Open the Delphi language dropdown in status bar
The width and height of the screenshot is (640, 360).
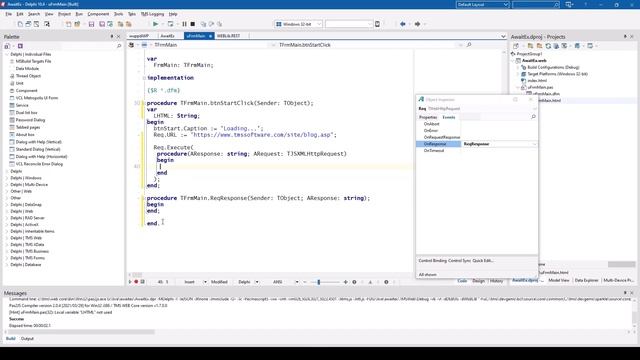[x=257, y=282]
